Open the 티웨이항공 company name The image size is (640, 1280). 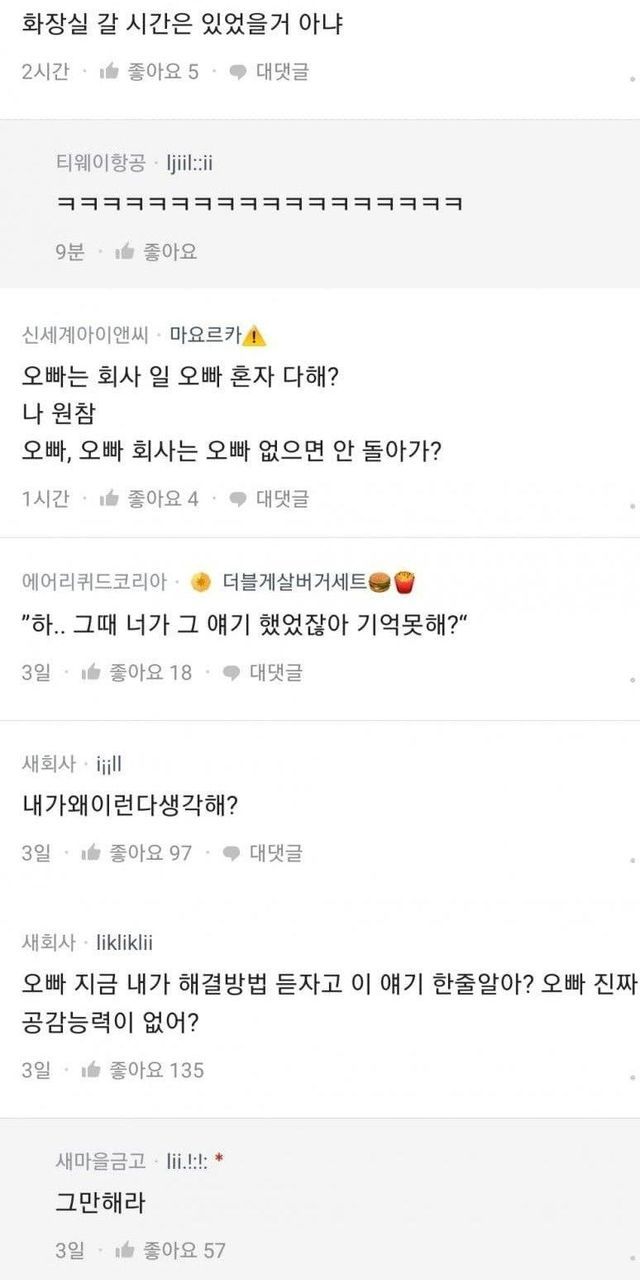[100, 163]
